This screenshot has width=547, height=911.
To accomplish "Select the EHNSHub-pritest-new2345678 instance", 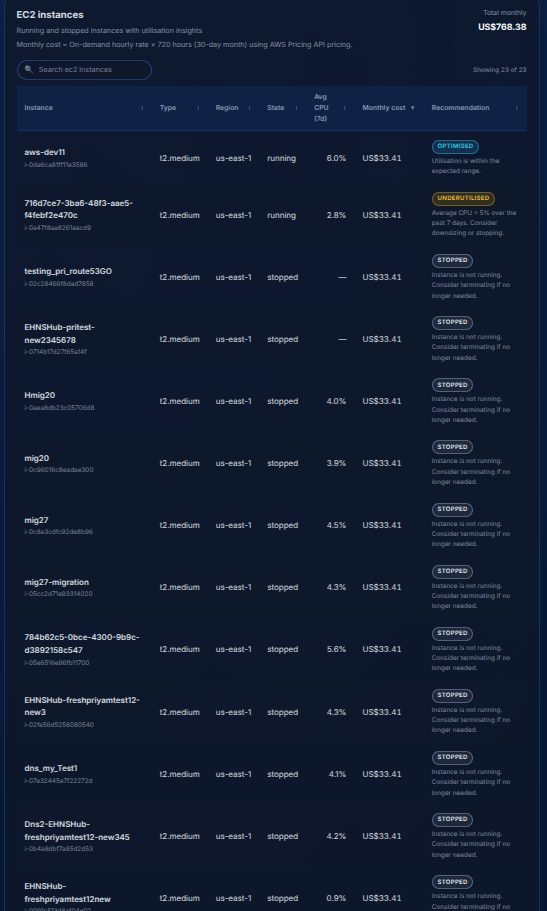I will pyautogui.click(x=59, y=333).
